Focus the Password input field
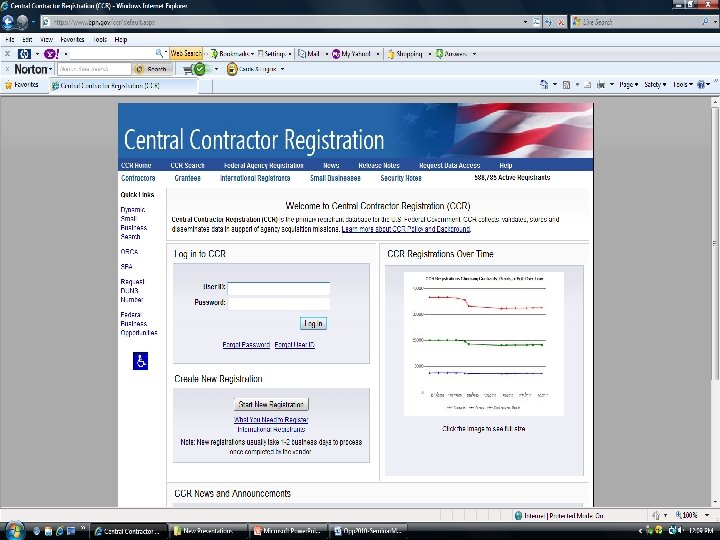 [x=279, y=304]
